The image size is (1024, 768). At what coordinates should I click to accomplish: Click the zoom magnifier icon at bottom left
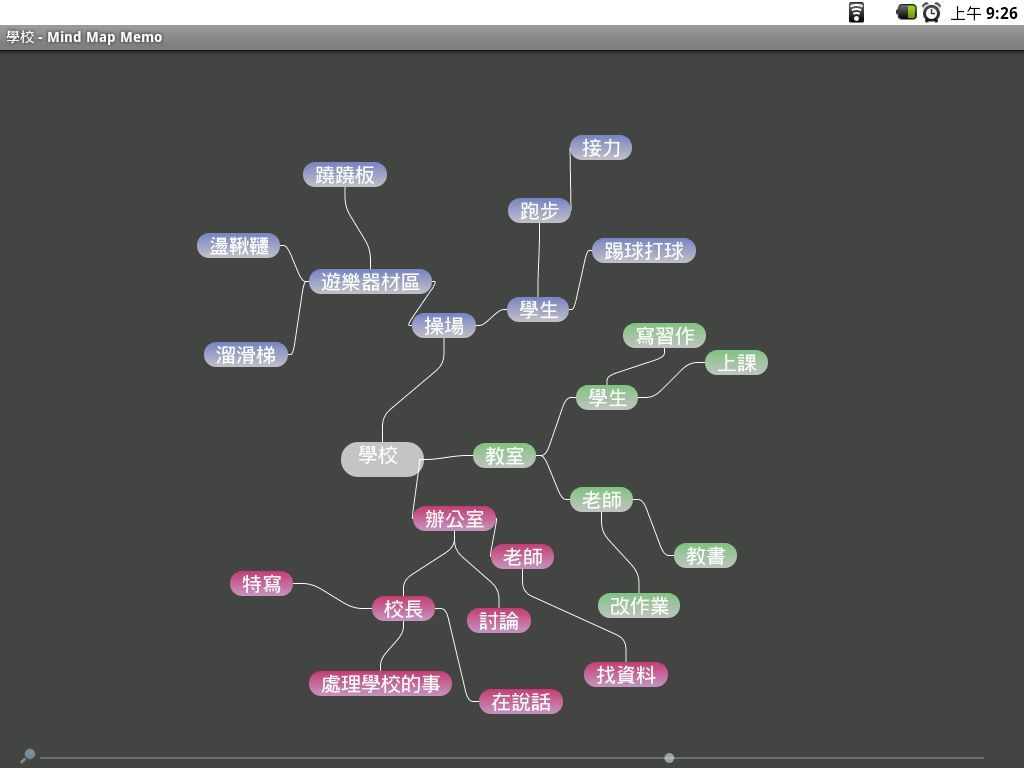(x=28, y=756)
